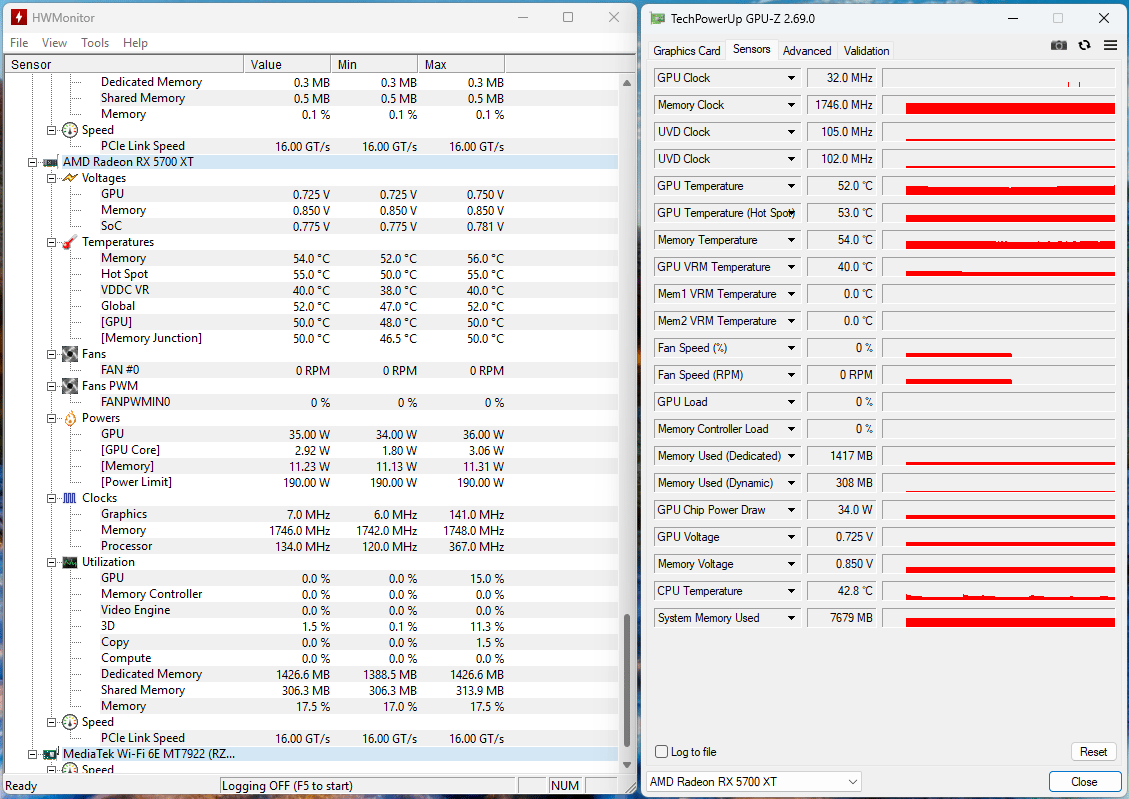Screen dimensions: 1129x799
Task: Click the 1746.0 MHz Memory Clock value
Action: (842, 105)
